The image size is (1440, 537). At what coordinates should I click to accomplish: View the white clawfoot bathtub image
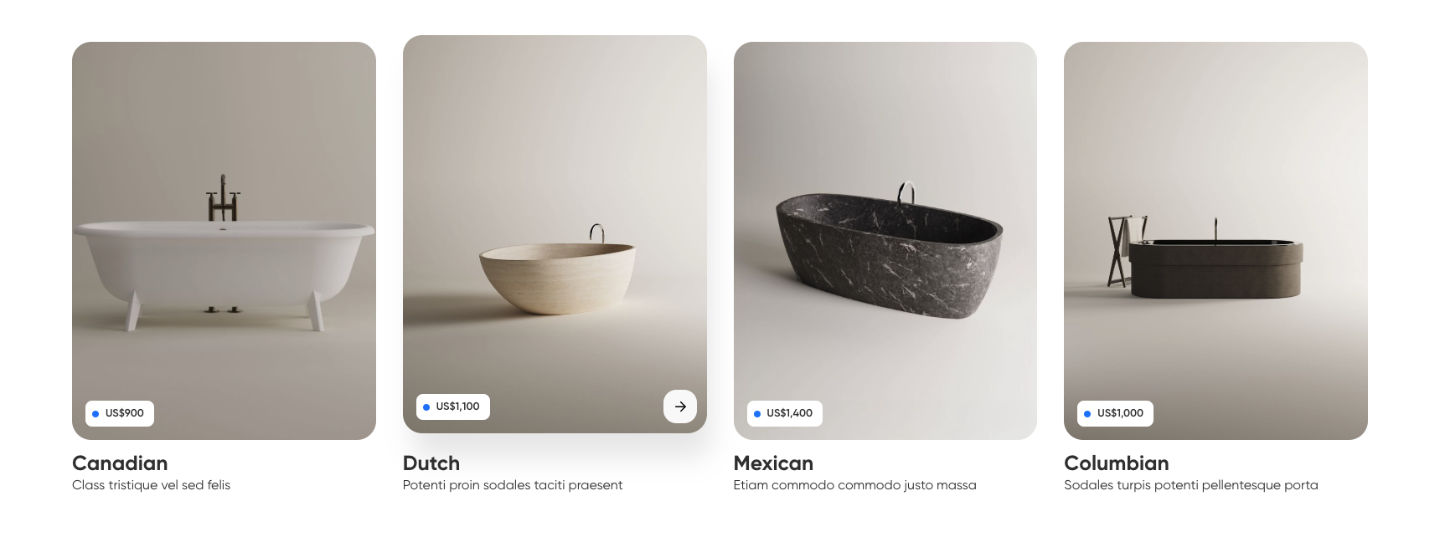pos(224,241)
